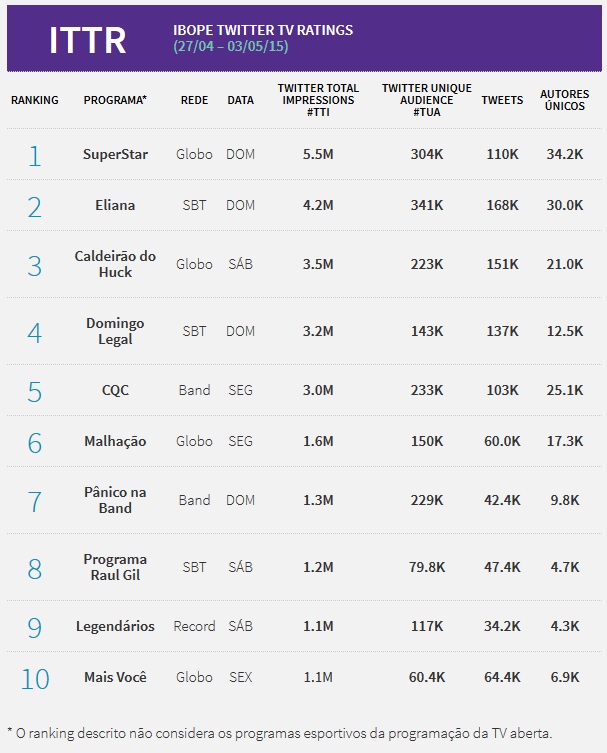Screen dimensions: 607x753
Task: Click the Twitter Unique Audience #TUA header
Action: [x=426, y=101]
